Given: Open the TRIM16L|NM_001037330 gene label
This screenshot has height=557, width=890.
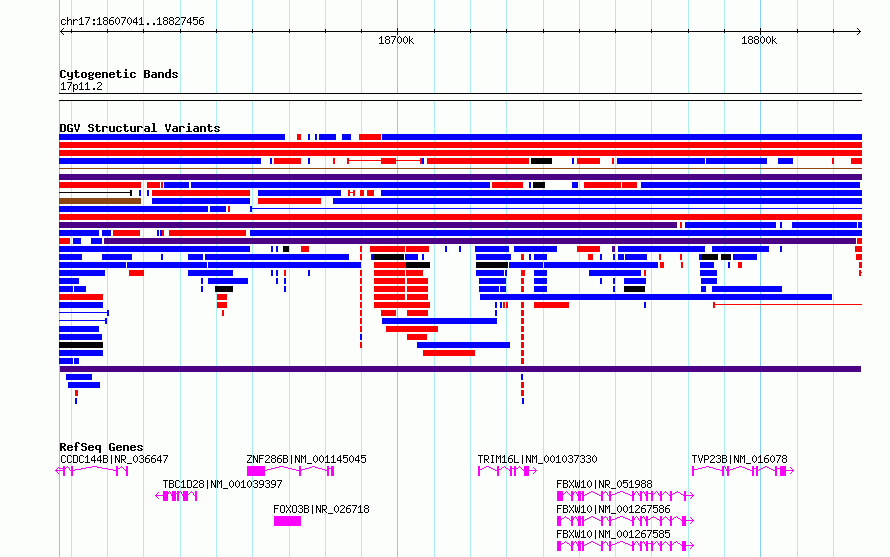Looking at the screenshot, I should click(537, 459).
